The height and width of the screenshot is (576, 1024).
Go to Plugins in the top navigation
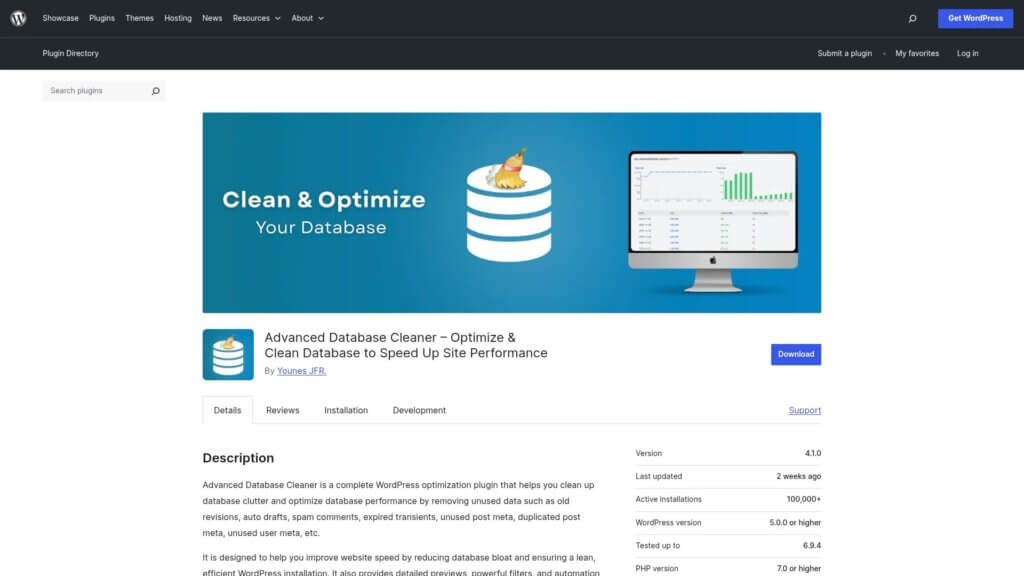[x=102, y=18]
